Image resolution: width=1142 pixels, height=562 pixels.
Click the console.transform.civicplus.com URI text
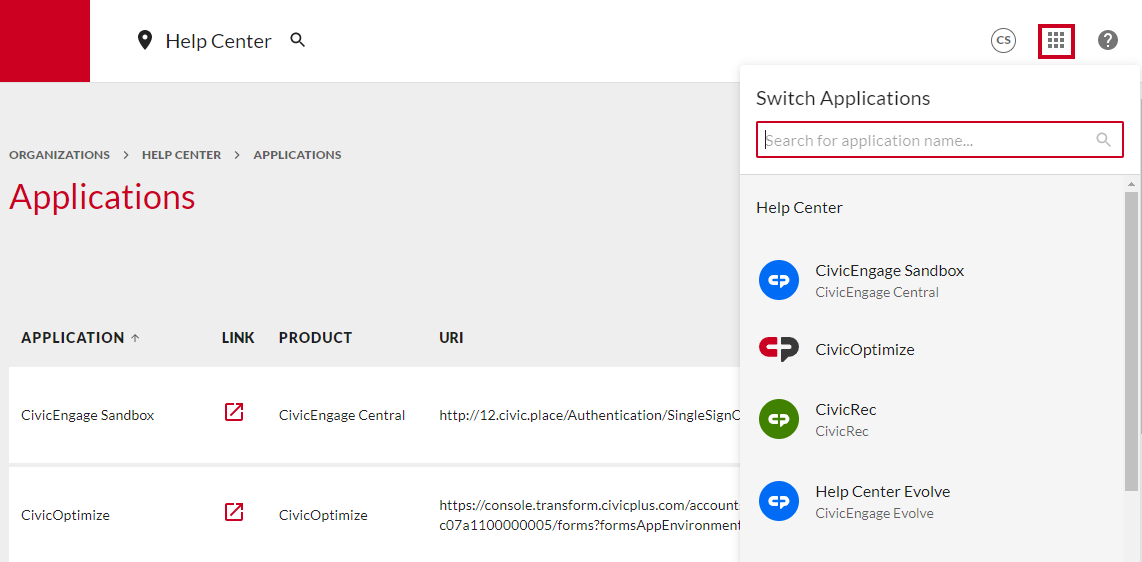[589, 515]
